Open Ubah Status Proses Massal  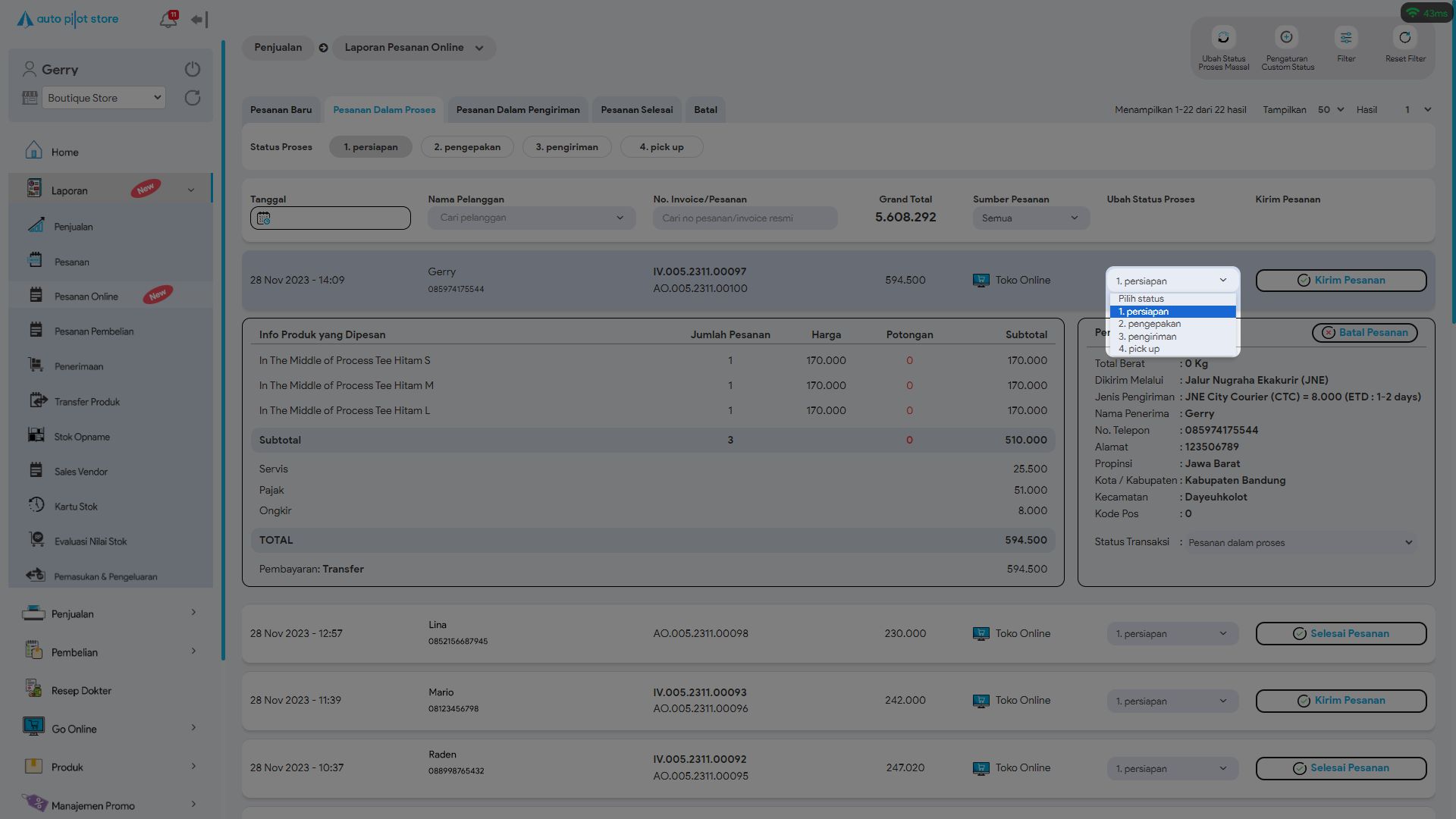coord(1223,38)
